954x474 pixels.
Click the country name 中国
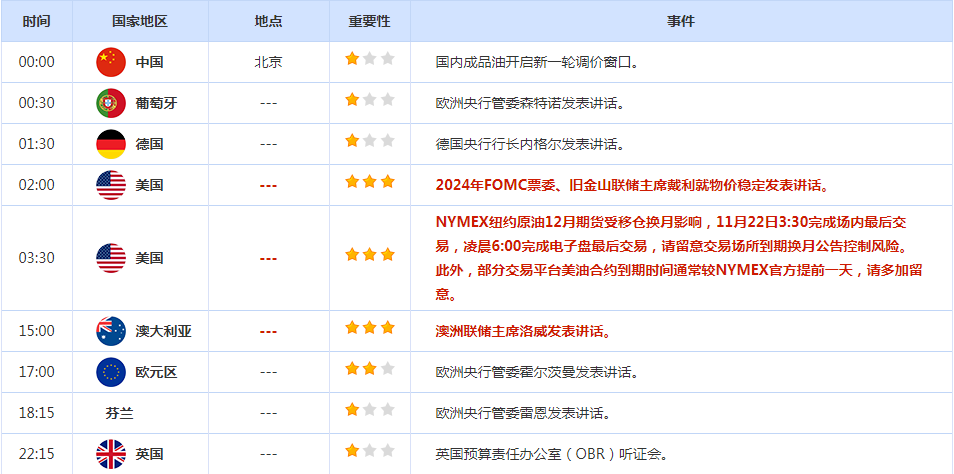pos(149,62)
